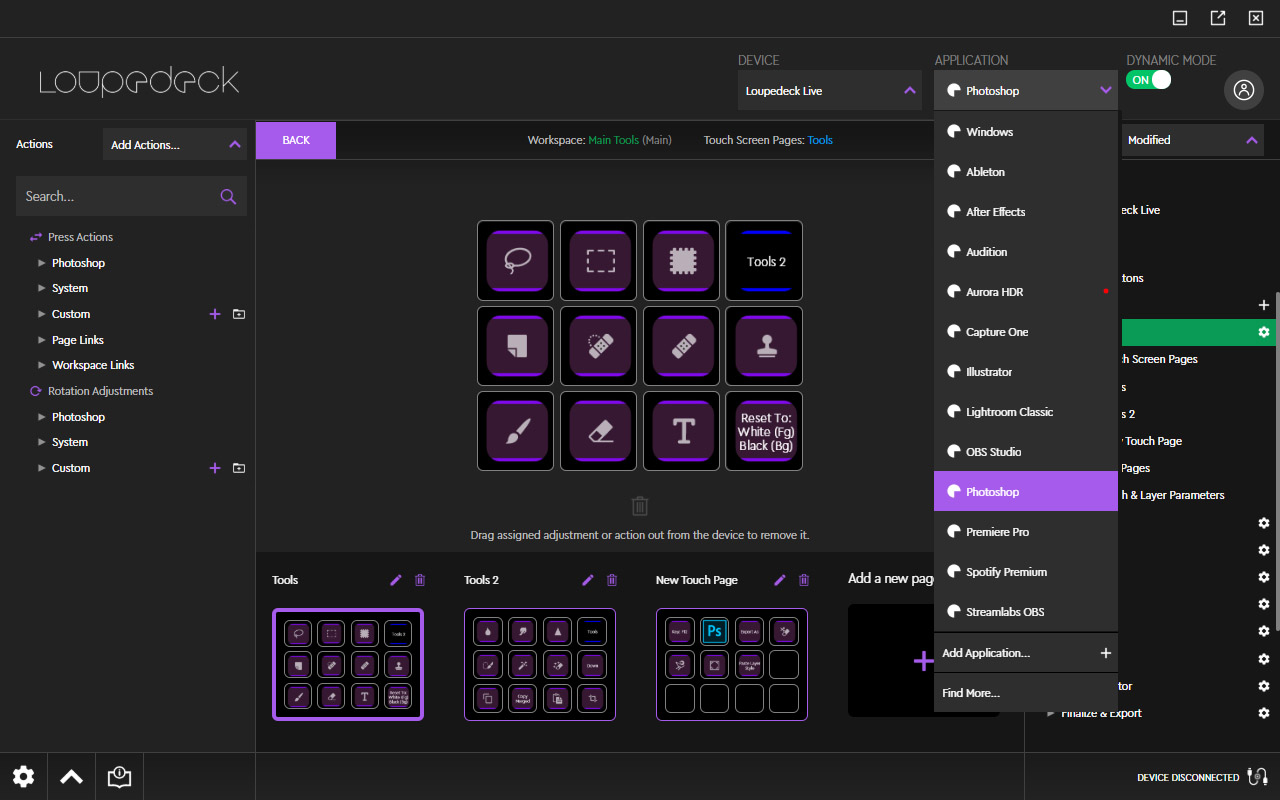This screenshot has height=800, width=1280.
Task: Delete the Tools page
Action: 420,580
